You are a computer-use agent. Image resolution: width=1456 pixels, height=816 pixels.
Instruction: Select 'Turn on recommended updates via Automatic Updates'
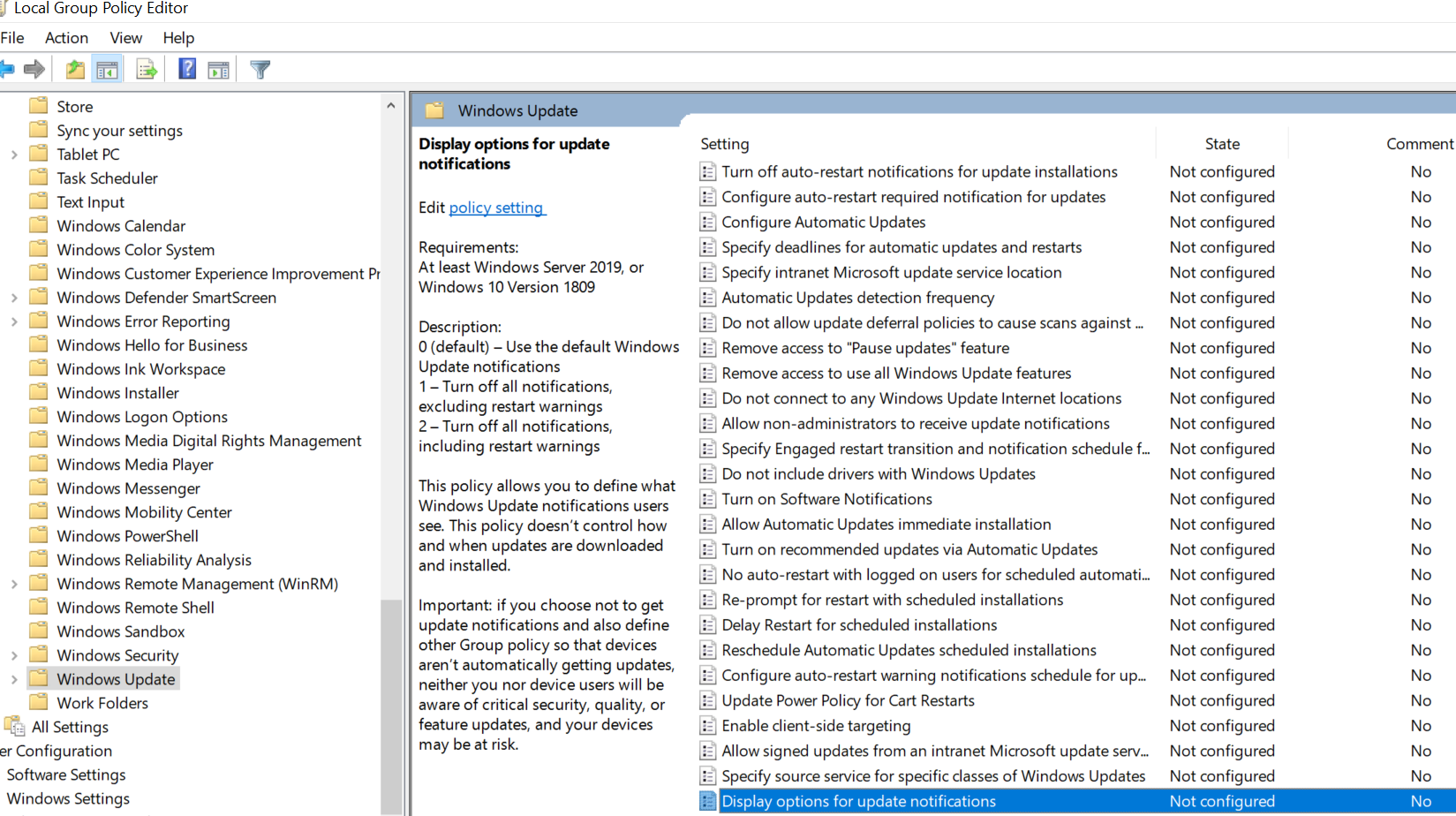click(909, 549)
